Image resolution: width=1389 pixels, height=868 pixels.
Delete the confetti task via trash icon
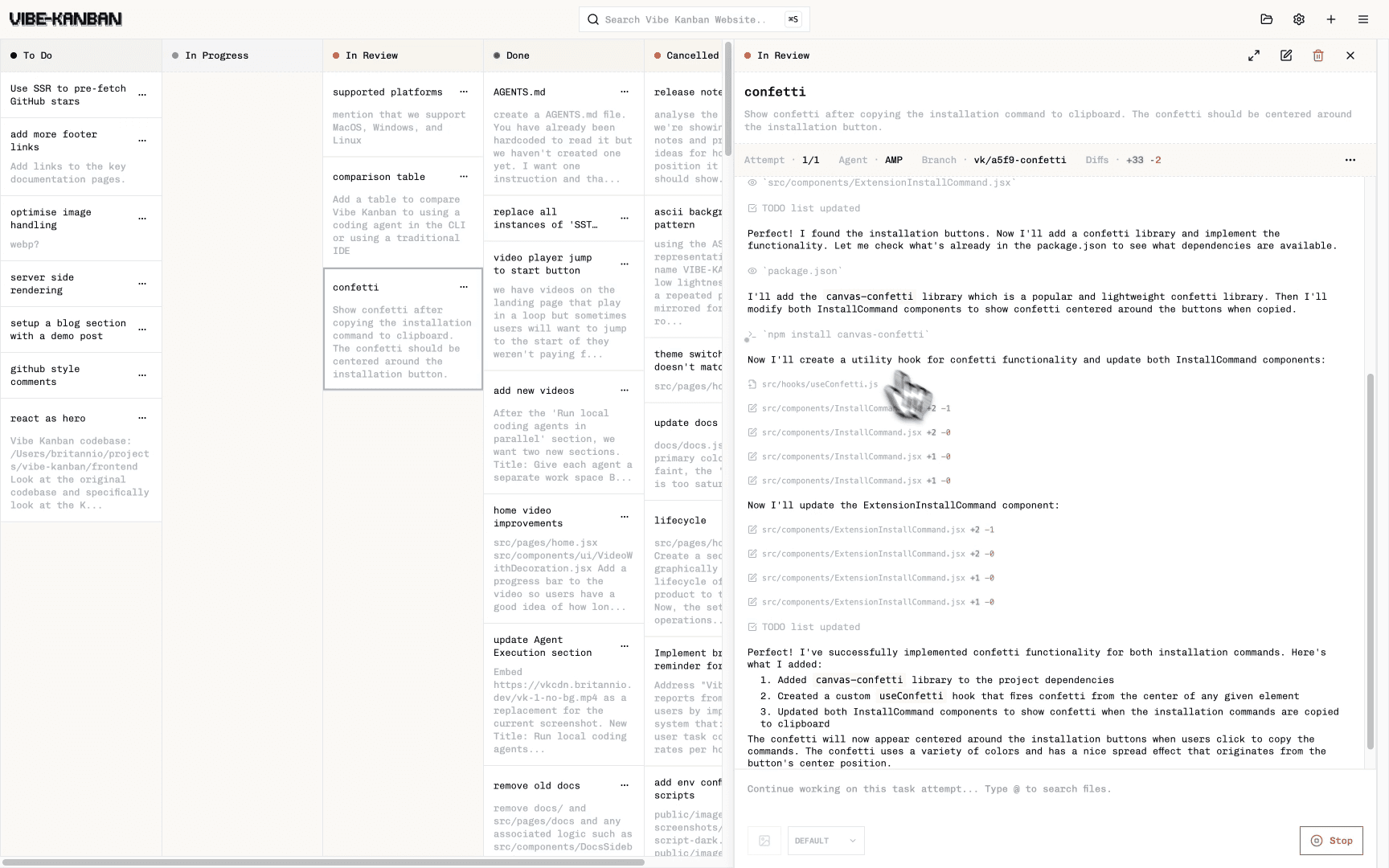point(1317,55)
